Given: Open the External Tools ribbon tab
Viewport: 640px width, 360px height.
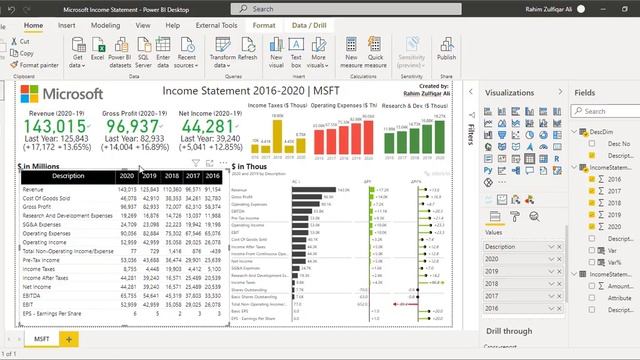Looking at the screenshot, I should pos(216,25).
